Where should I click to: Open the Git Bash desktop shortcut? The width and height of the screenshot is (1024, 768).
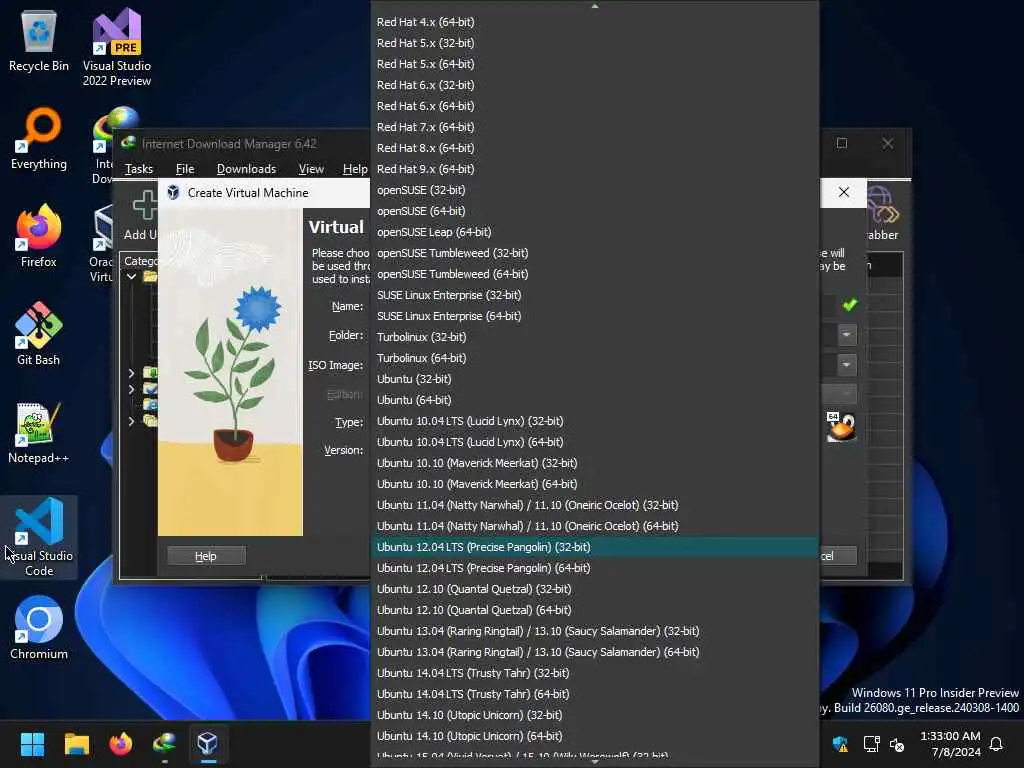(x=39, y=333)
